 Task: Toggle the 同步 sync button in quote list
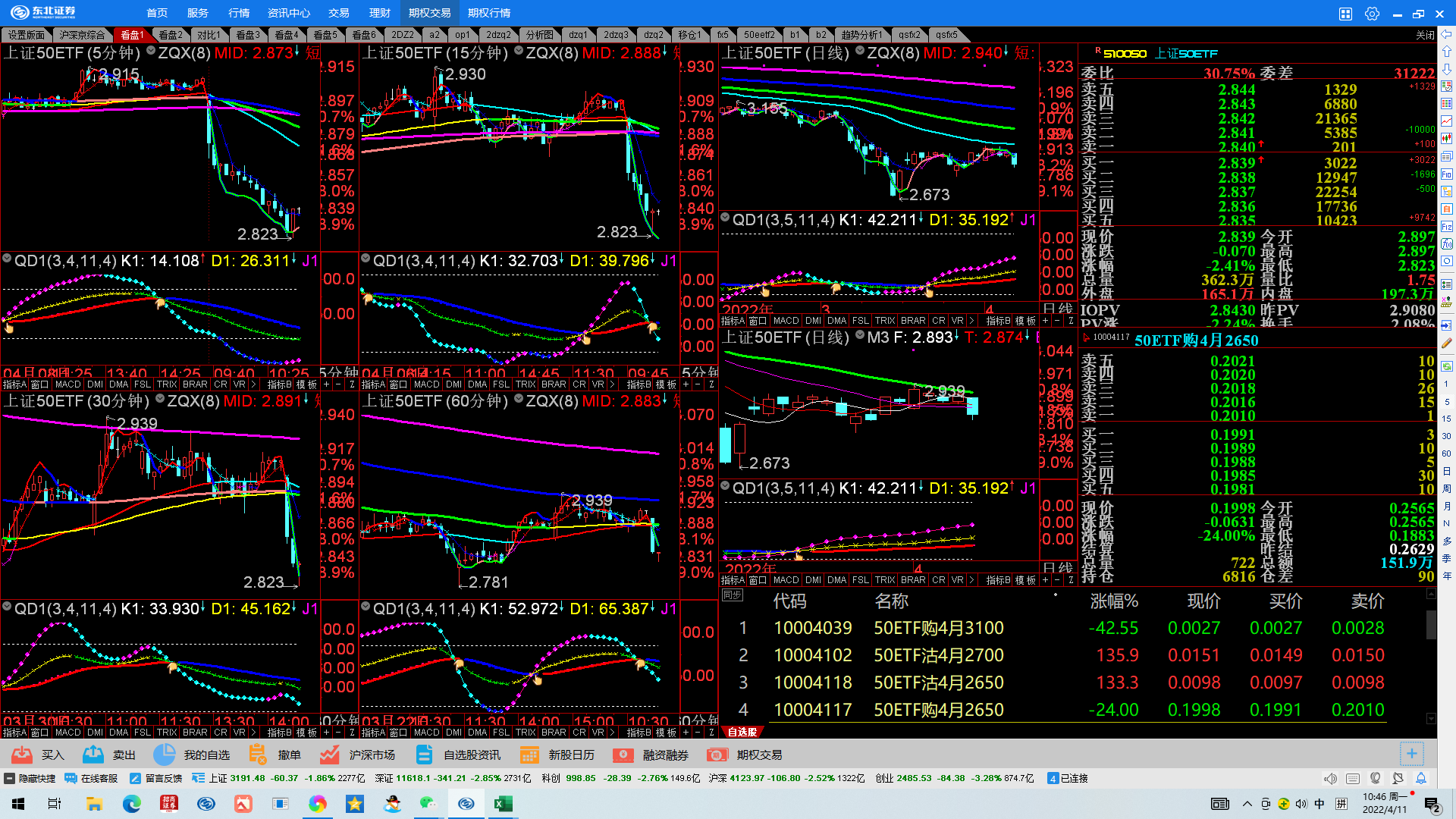click(733, 595)
